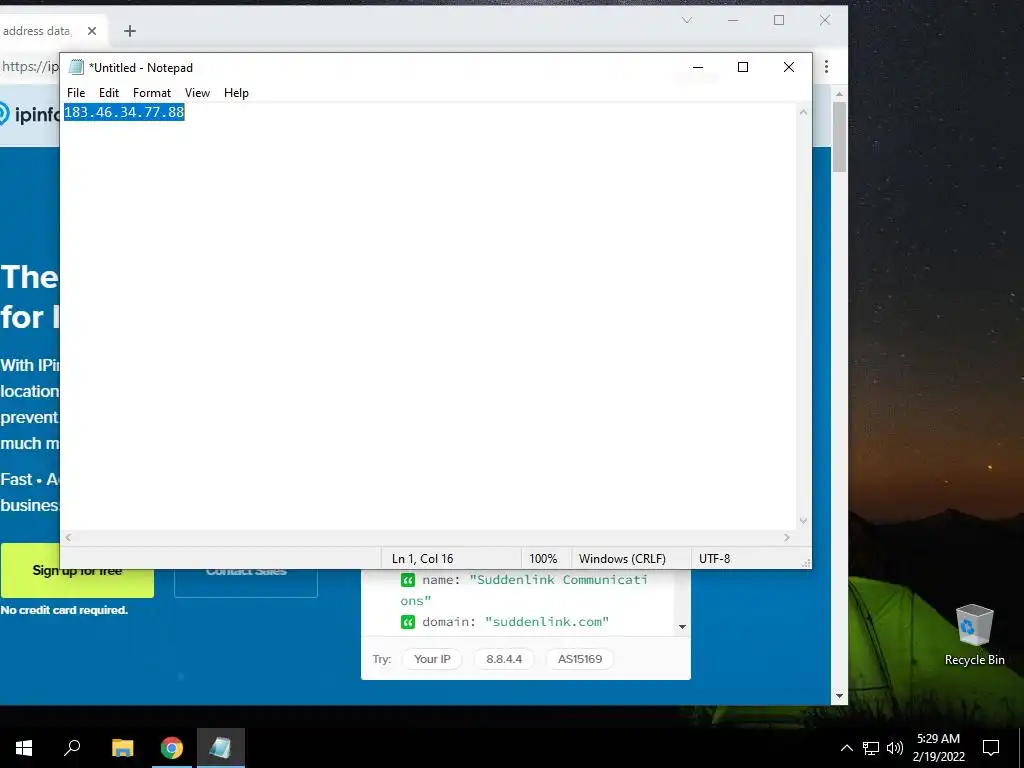Screen dimensions: 1024x768
Task: Click Sign up for free button
Action: pyautogui.click(x=77, y=570)
